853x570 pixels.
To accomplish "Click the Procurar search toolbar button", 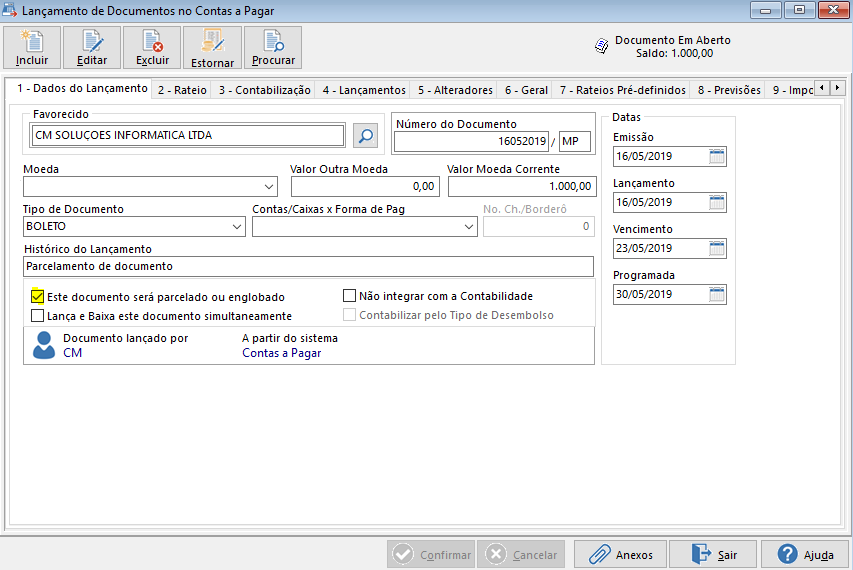I will tap(273, 48).
